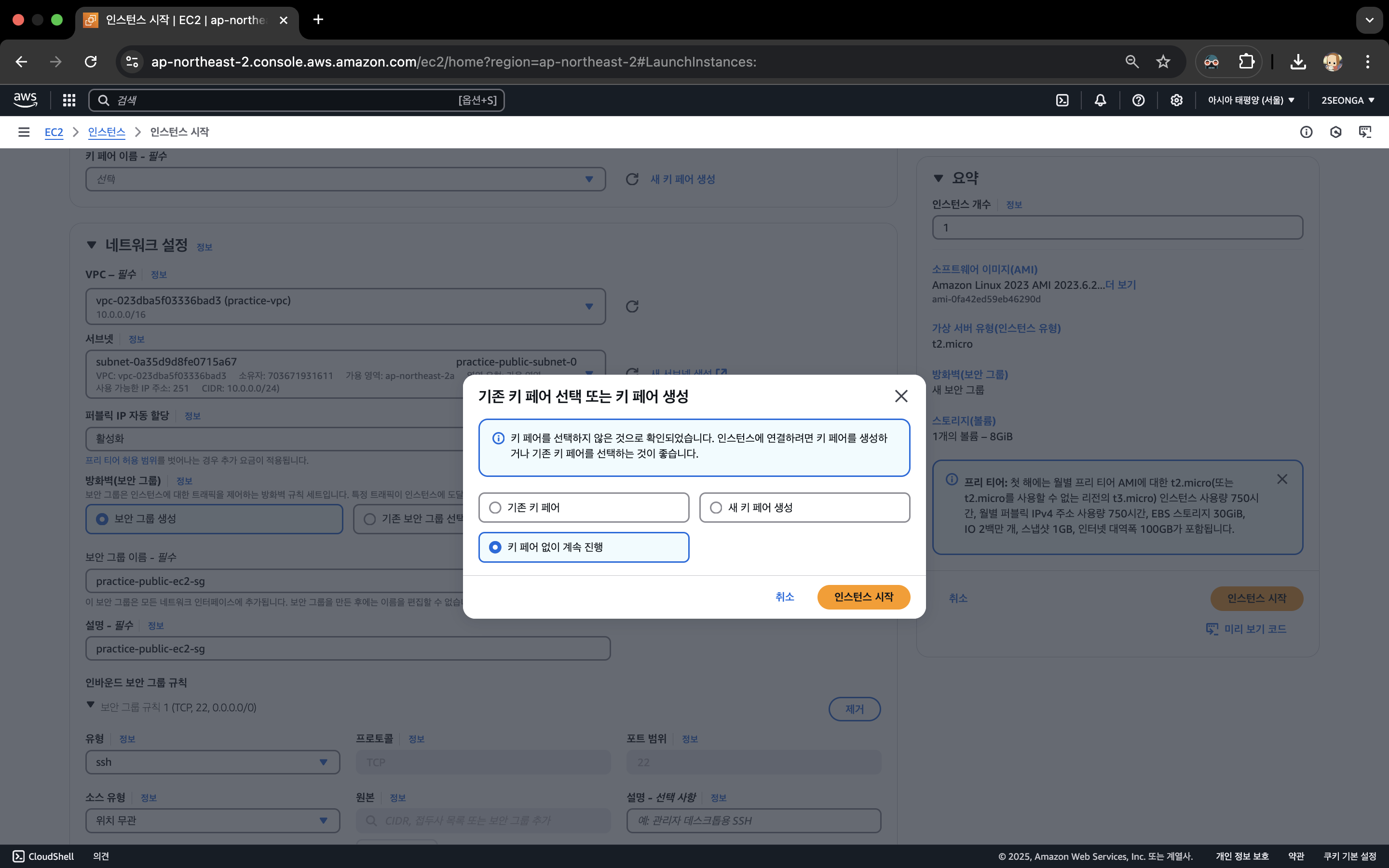Close the key pair dialog
Viewport: 1389px width, 868px height.
900,396
